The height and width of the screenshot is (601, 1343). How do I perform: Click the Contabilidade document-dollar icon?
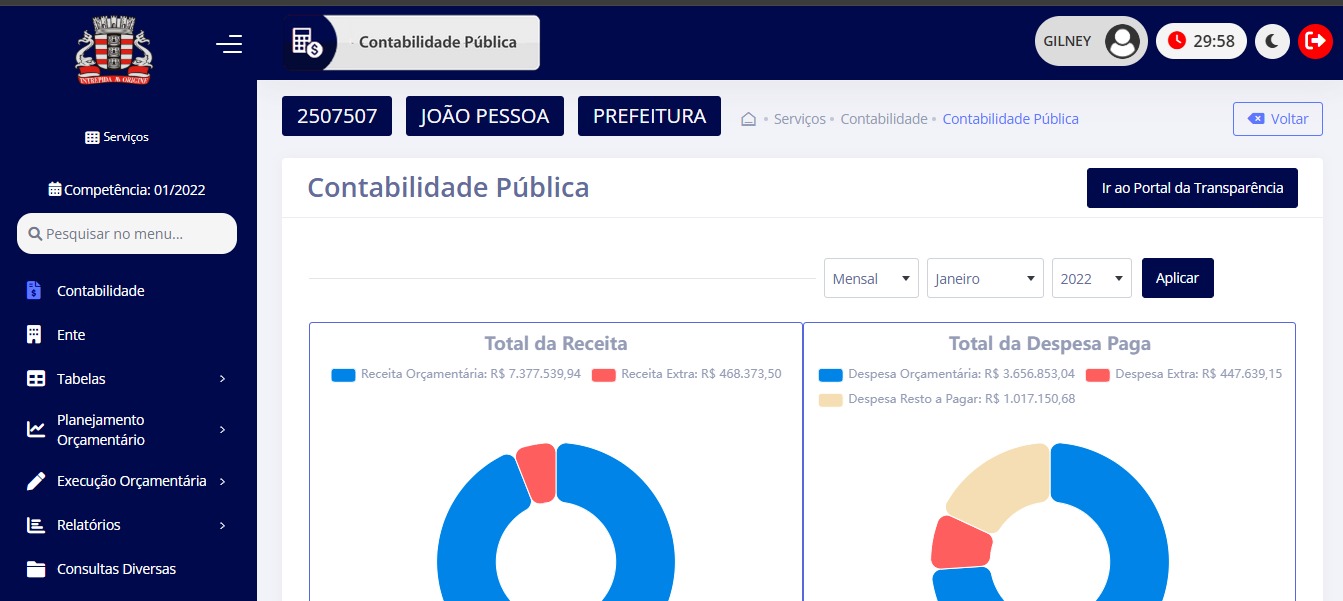34,291
